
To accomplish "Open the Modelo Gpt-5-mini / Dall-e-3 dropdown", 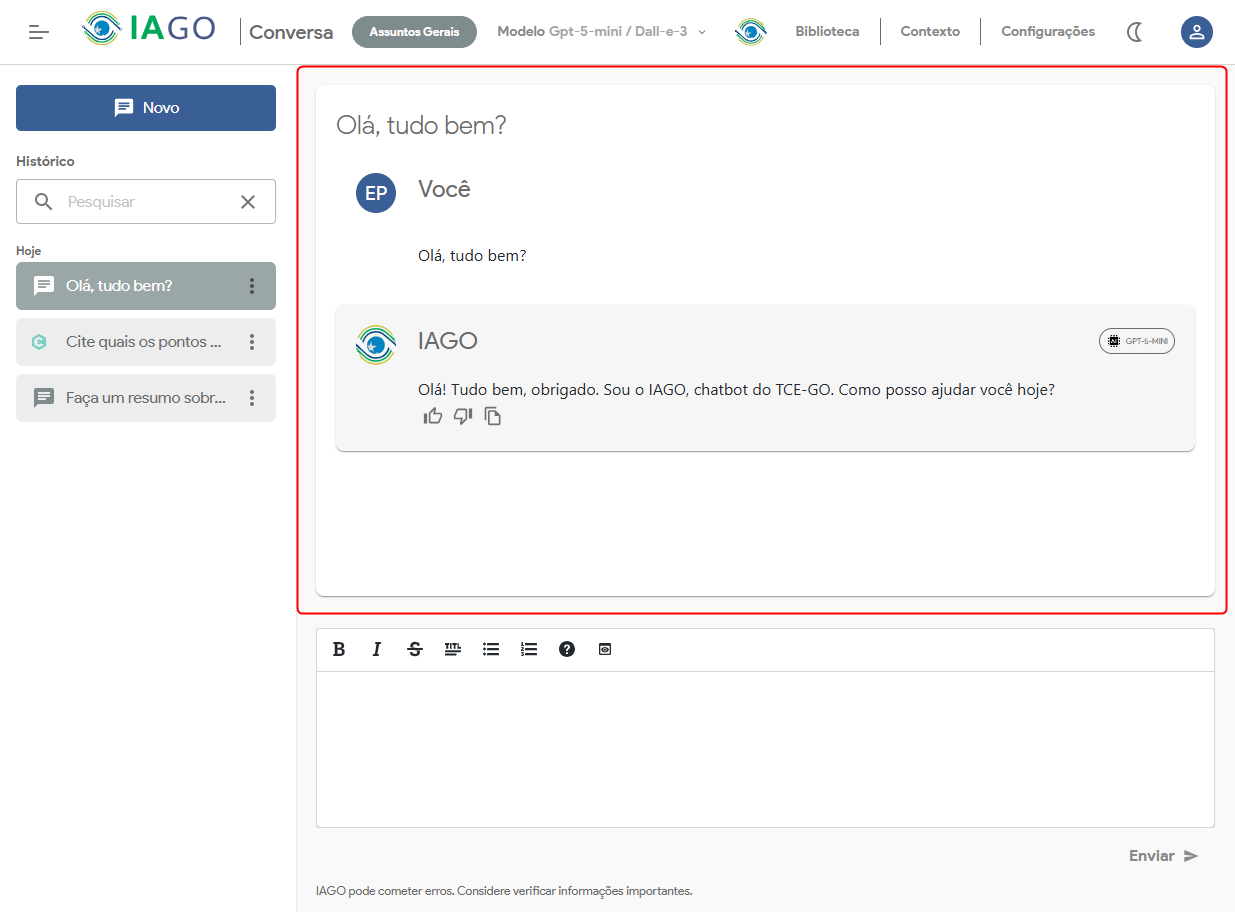I will click(x=601, y=32).
